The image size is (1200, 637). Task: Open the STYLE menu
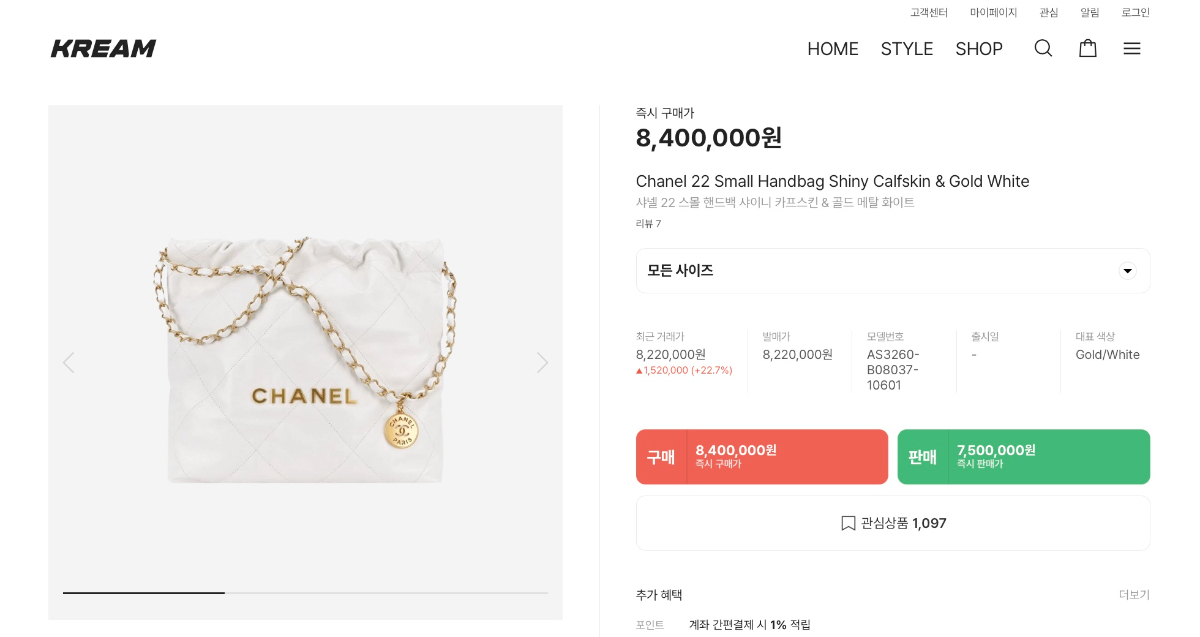tap(906, 49)
